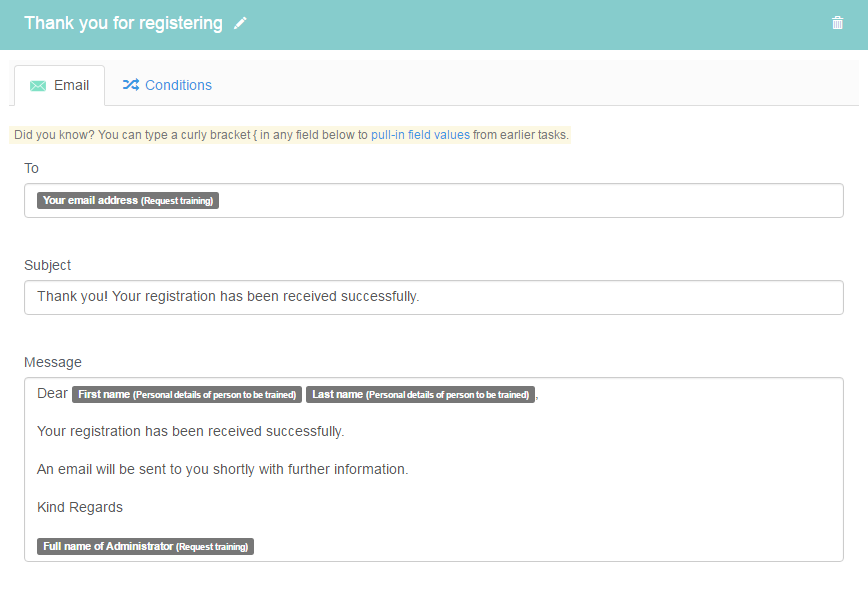Viewport: 868px width, 591px height.
Task: Click the green envelope icon
Action: (38, 86)
